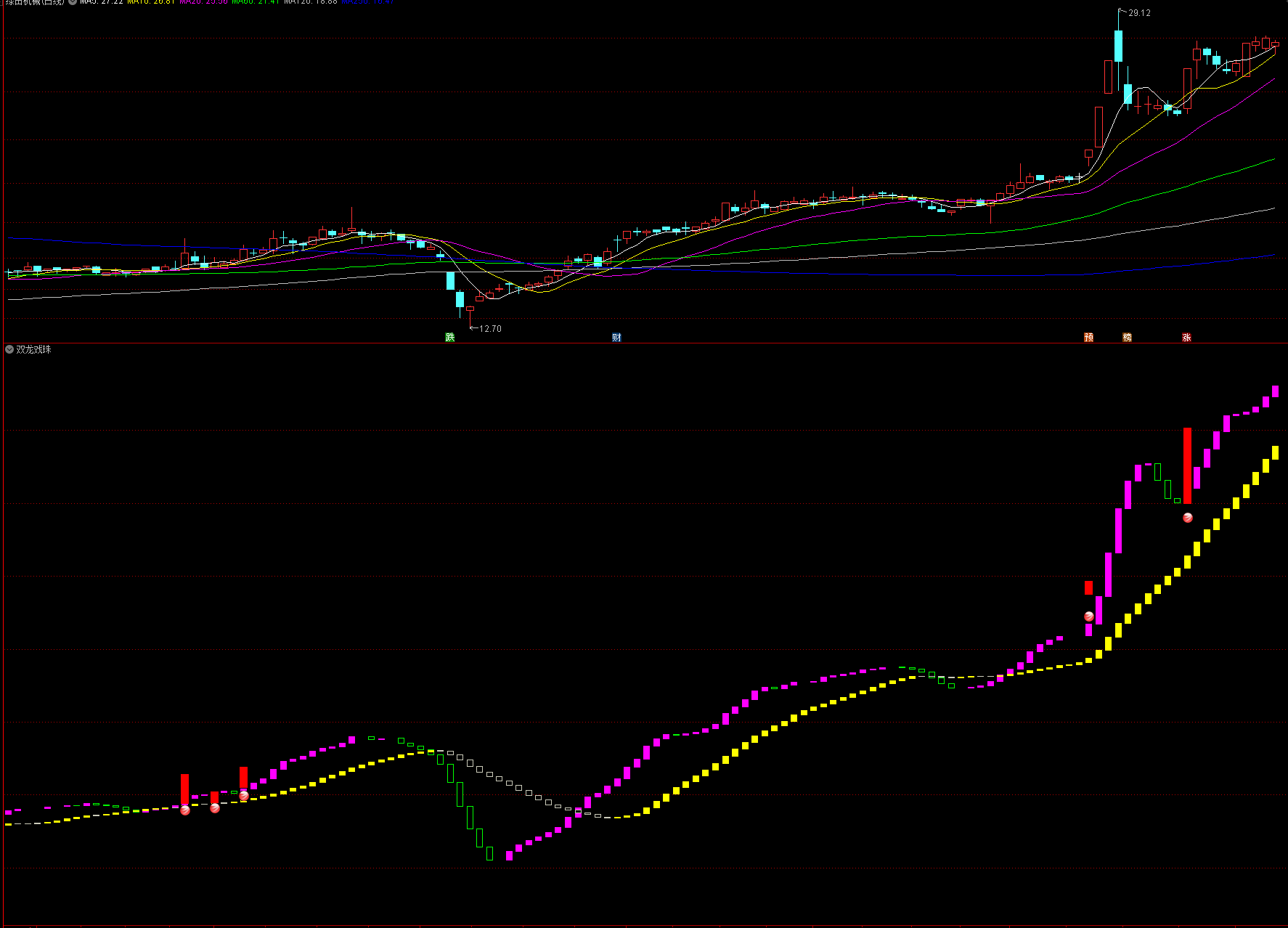This screenshot has width=1288, height=928.
Task: Click the signal ball under the small red block
Action: pos(1088,616)
